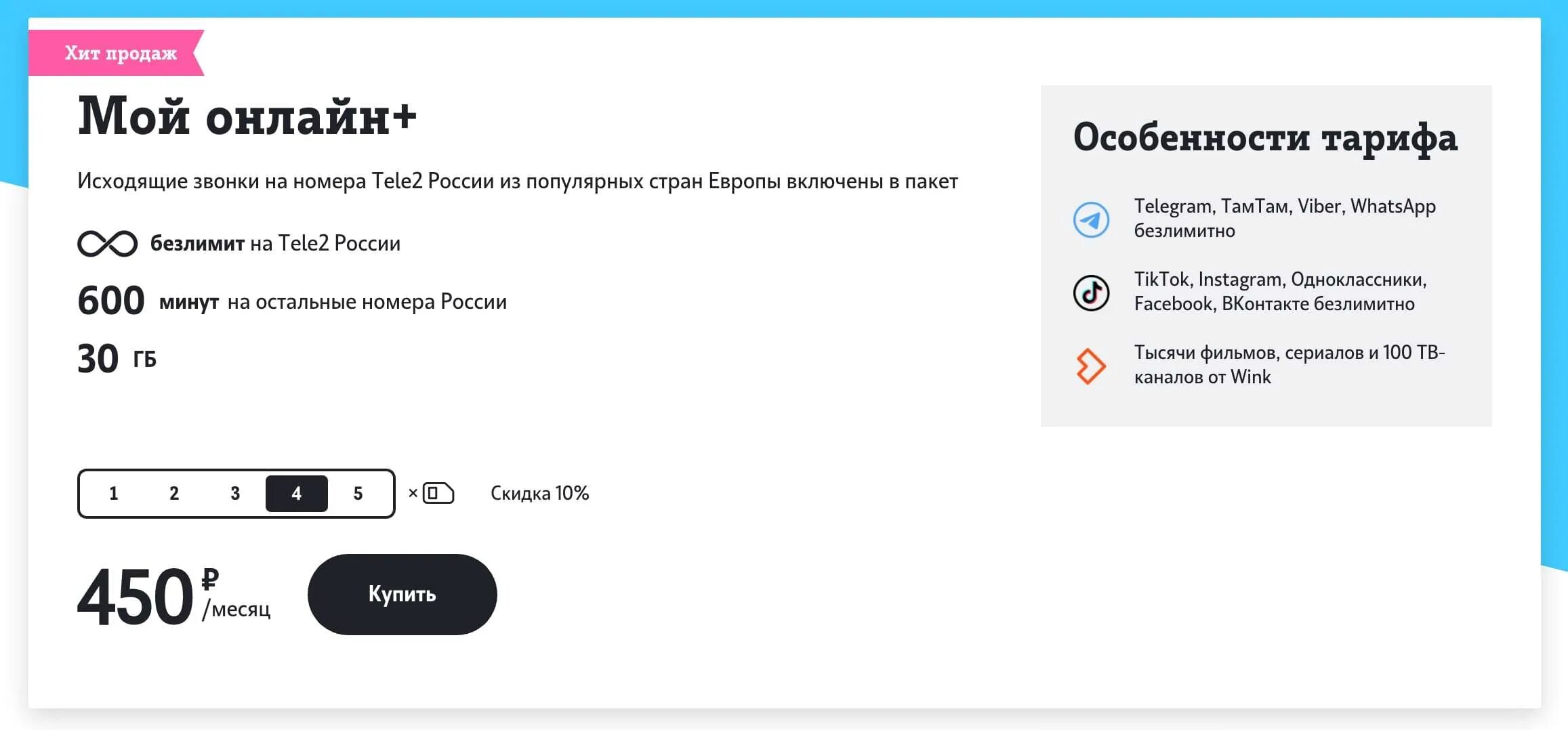Click the 450 monthly price
Screen dimensions: 1568x730
(136, 597)
